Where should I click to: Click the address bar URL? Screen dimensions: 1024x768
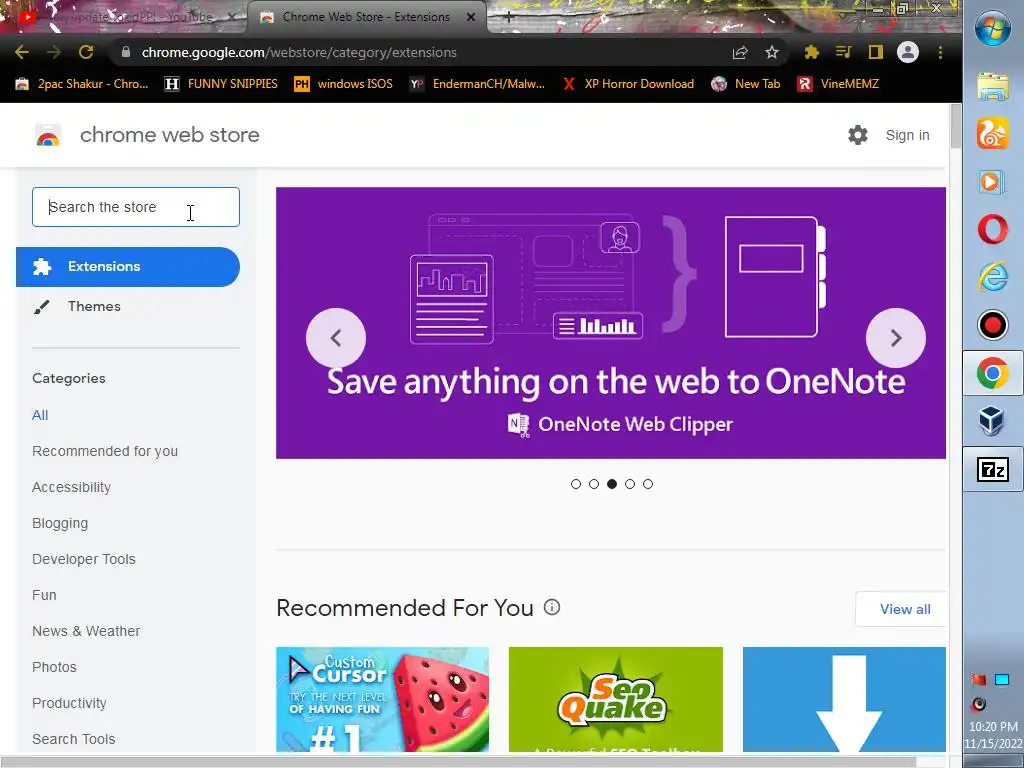299,52
